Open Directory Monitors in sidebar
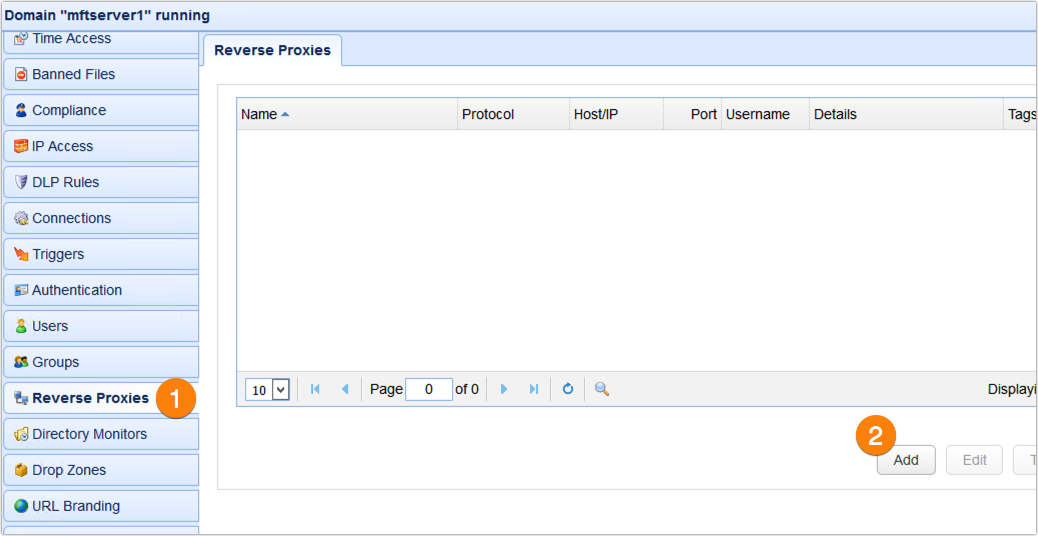 point(100,434)
